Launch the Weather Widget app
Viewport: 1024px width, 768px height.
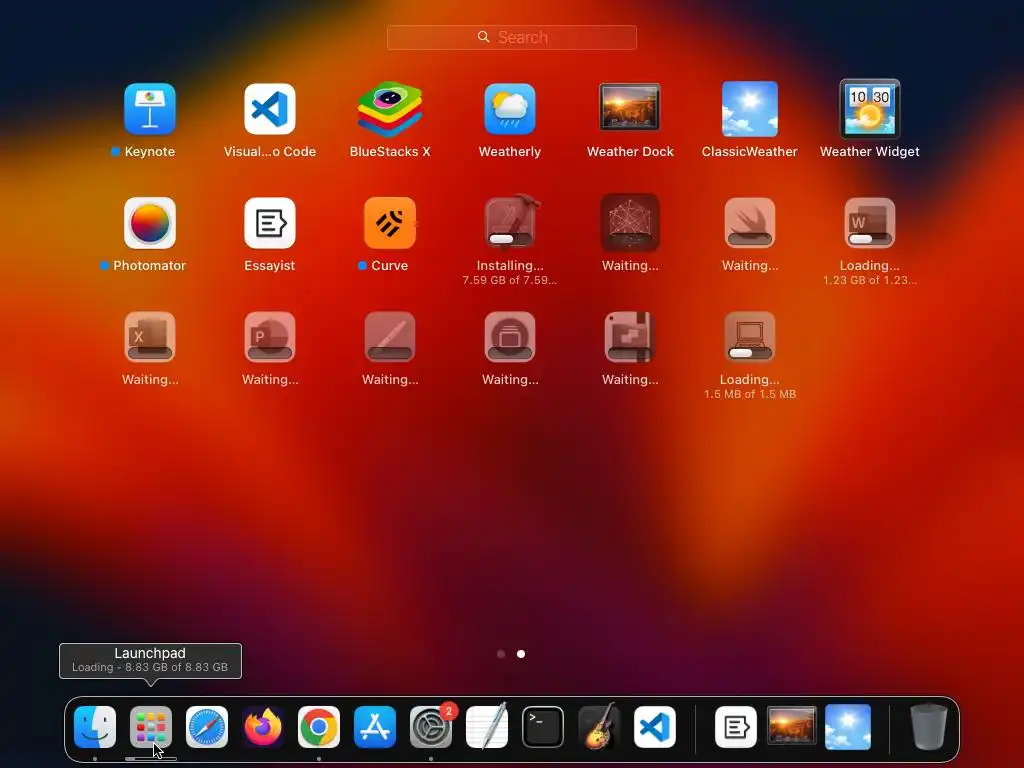(870, 108)
